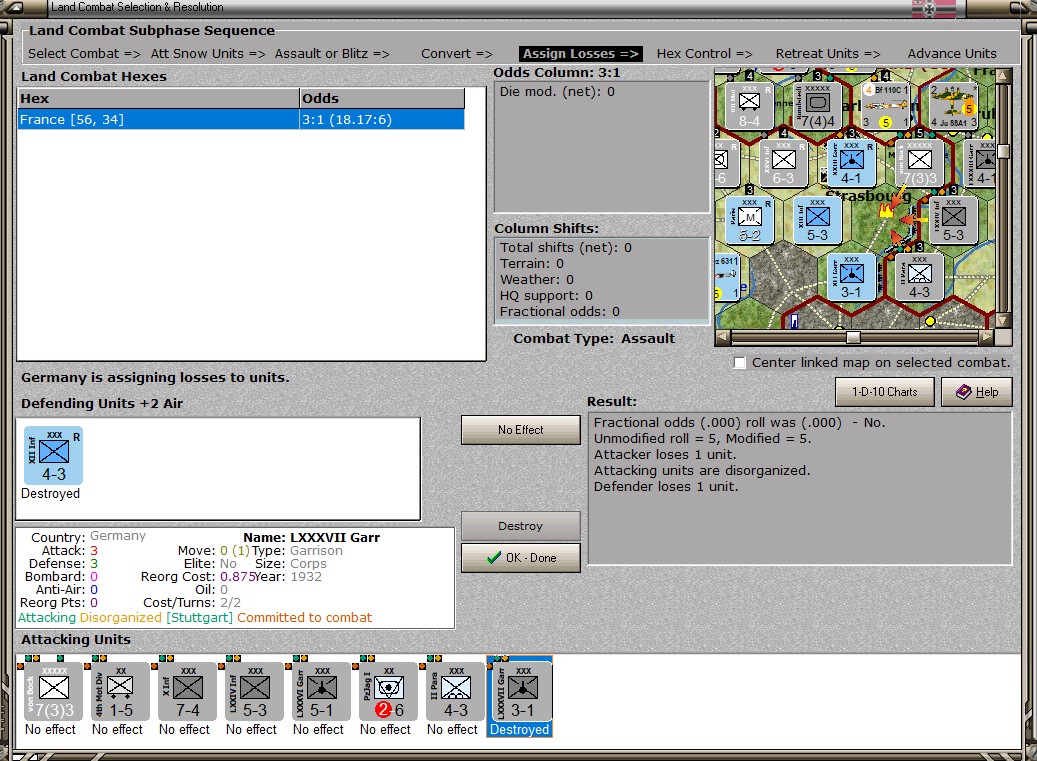Click the Fractional odds: 0 line
Viewport: 1037px width, 761px height.
click(560, 311)
